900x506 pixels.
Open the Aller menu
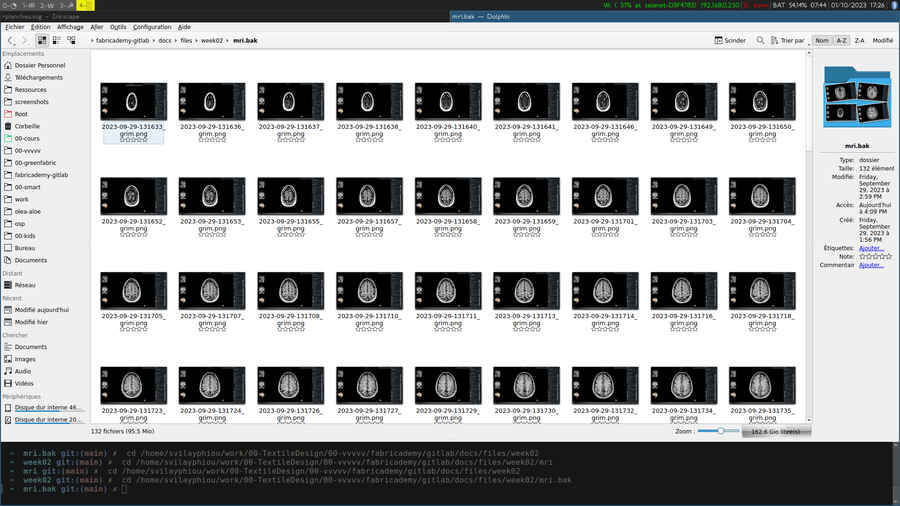point(96,27)
